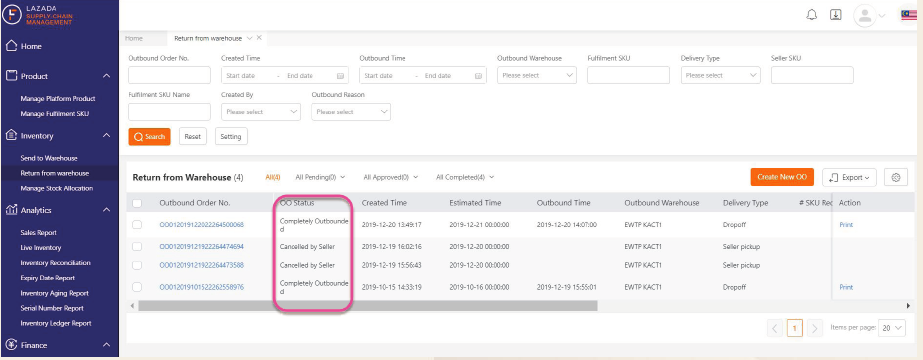923x360 pixels.
Task: Click the orange Search button
Action: tap(150, 136)
